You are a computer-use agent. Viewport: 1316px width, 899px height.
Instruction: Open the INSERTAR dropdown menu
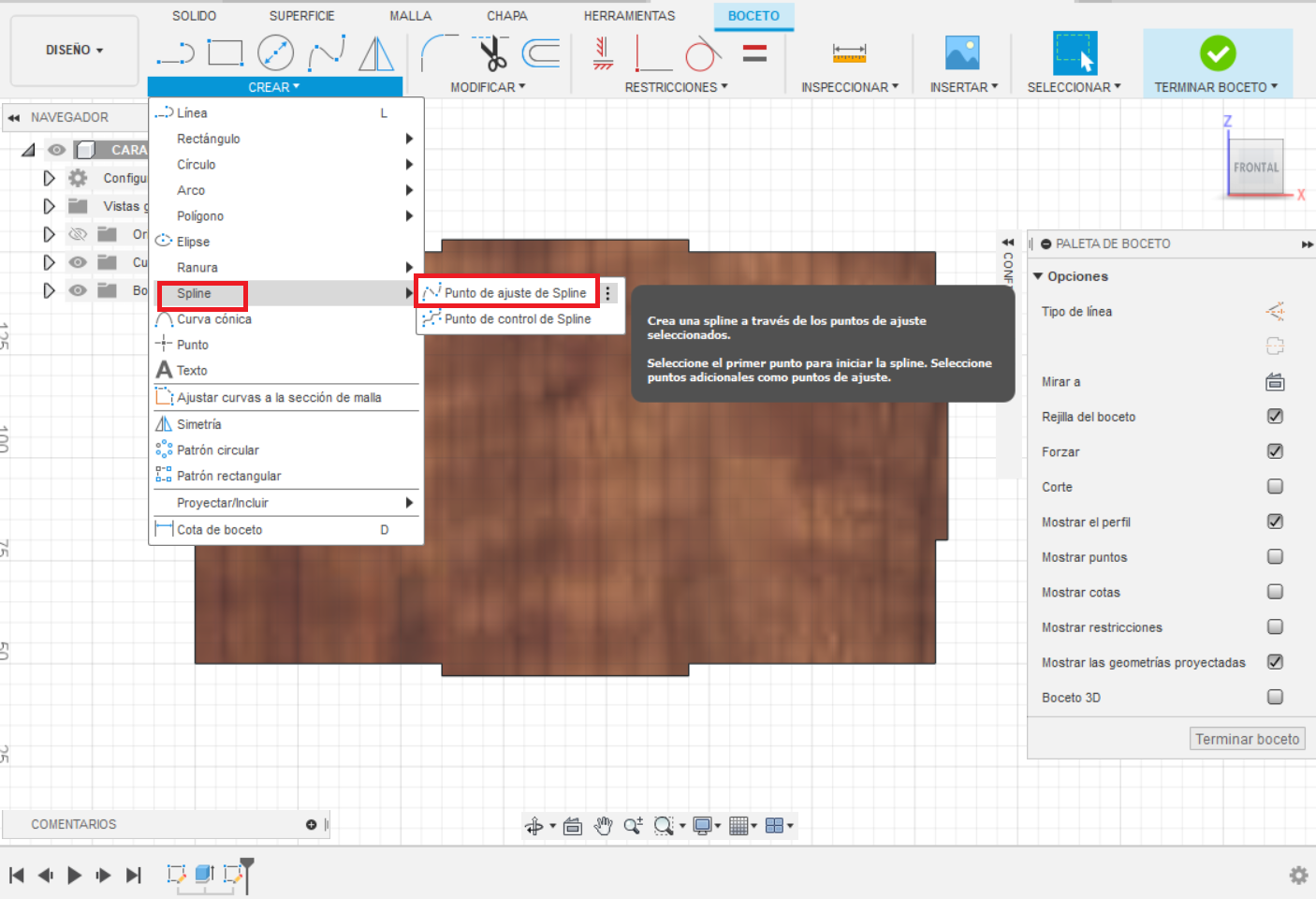tap(964, 87)
